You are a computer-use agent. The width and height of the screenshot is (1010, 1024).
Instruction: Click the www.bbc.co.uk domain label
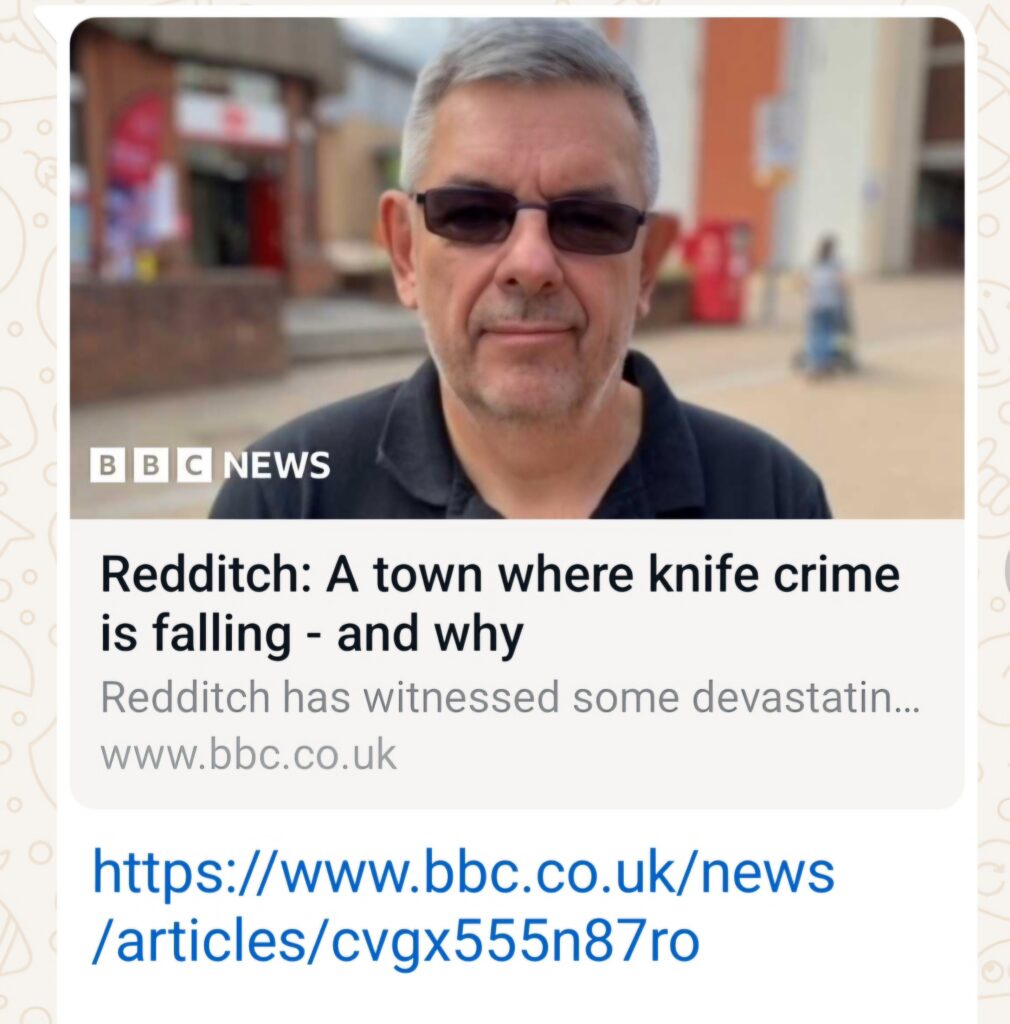[x=248, y=754]
